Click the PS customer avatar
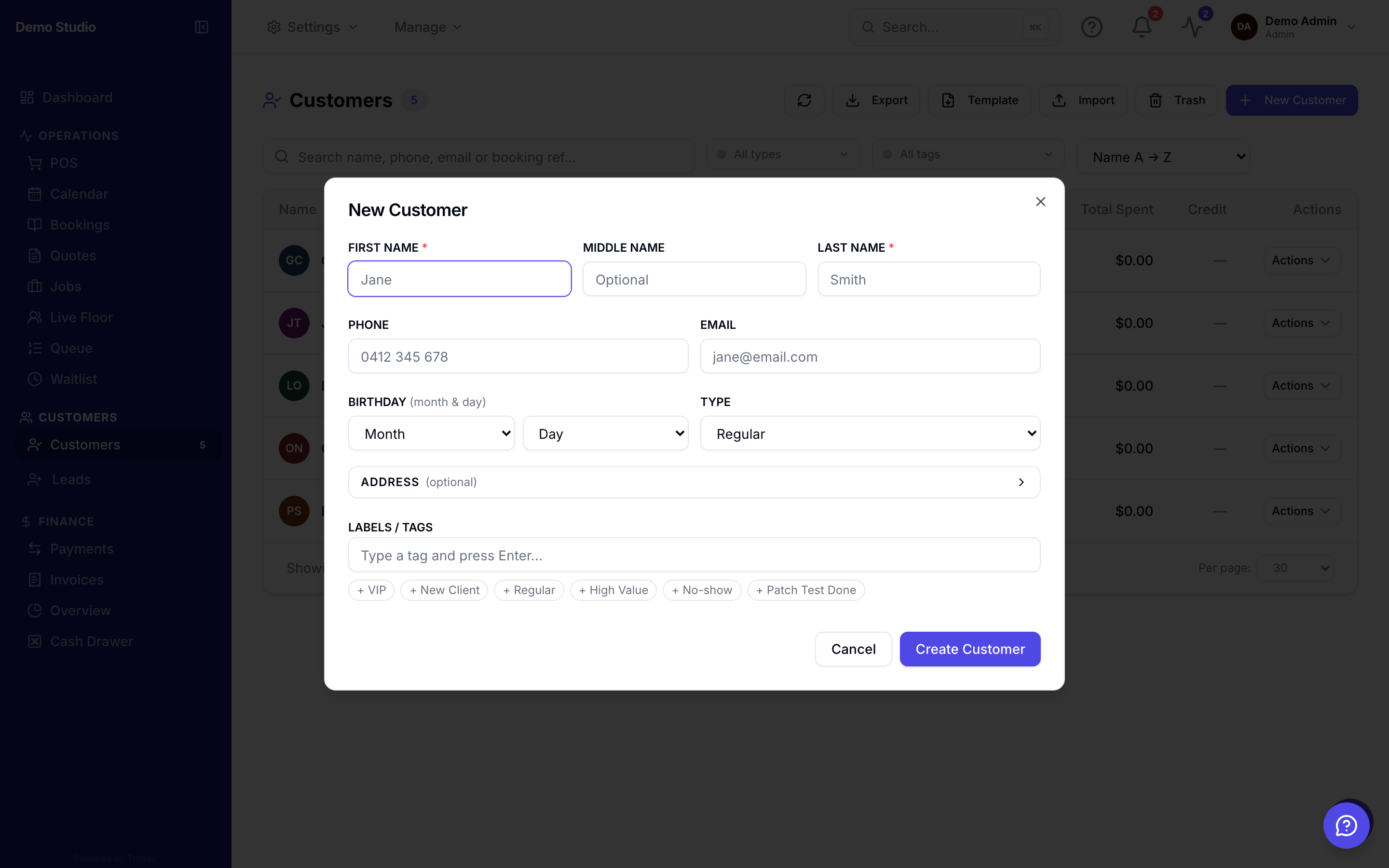Image resolution: width=1389 pixels, height=868 pixels. [294, 511]
